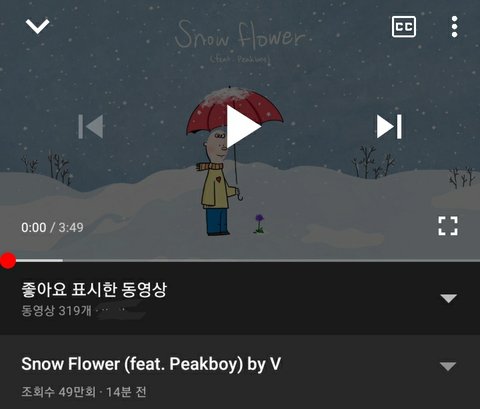Seek by clicking the grey unplayed progress track
The width and height of the screenshot is (480, 409).
click(x=271, y=260)
